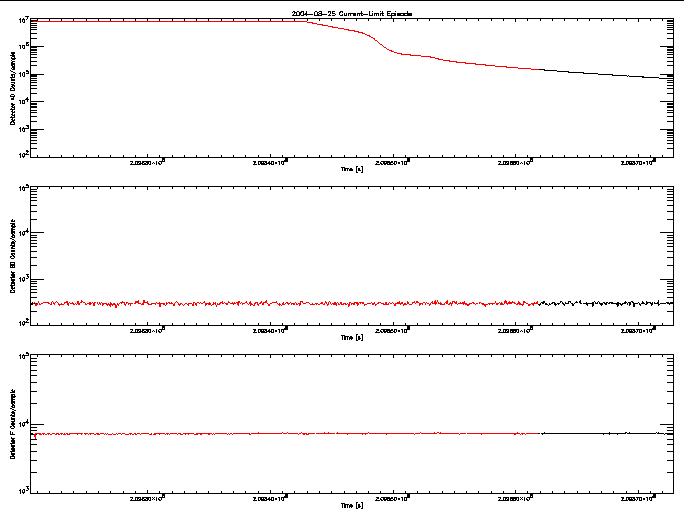684x518 pixels.
Task: Click the 10^3 tick on Detector 80 axis
Action: pyautogui.click(x=24, y=278)
